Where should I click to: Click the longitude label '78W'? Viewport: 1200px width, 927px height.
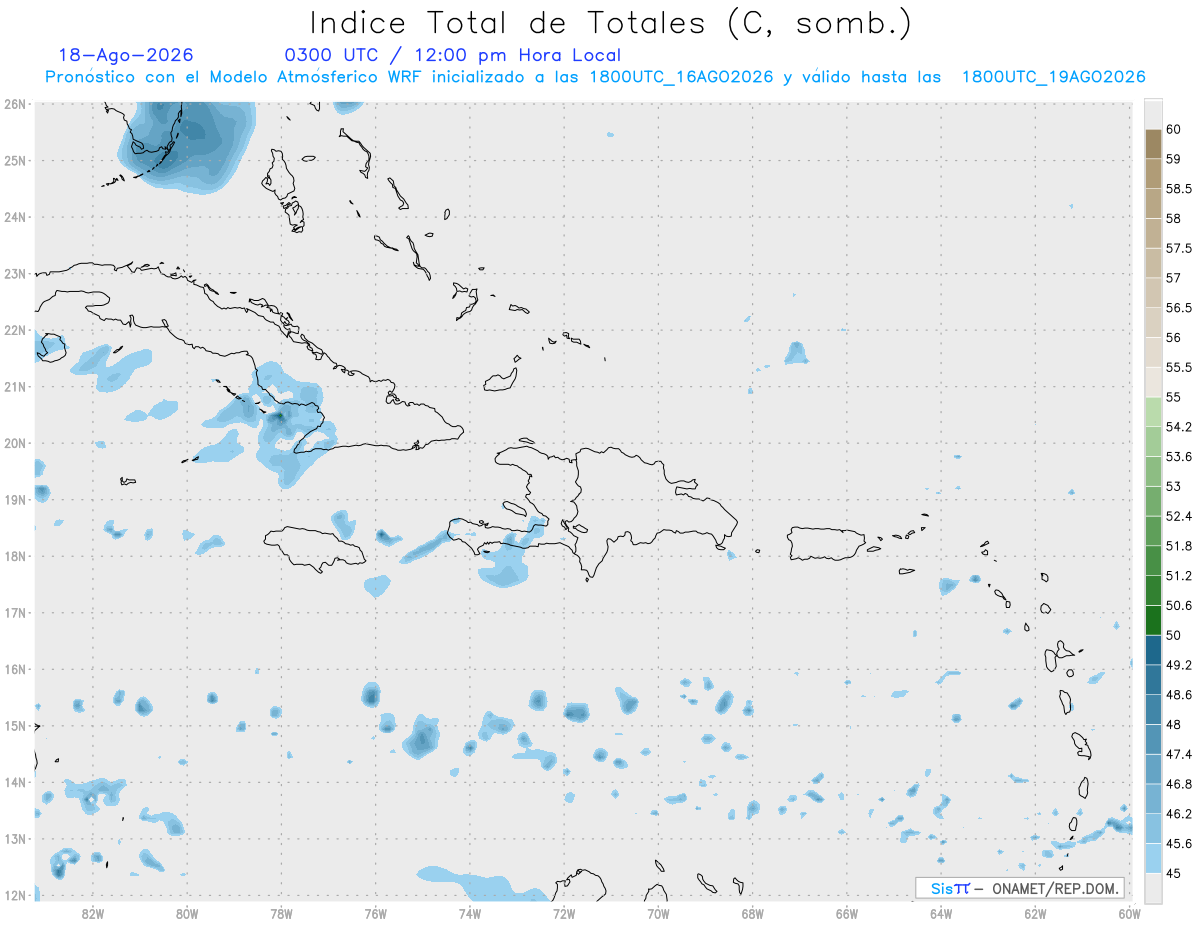pos(281,913)
